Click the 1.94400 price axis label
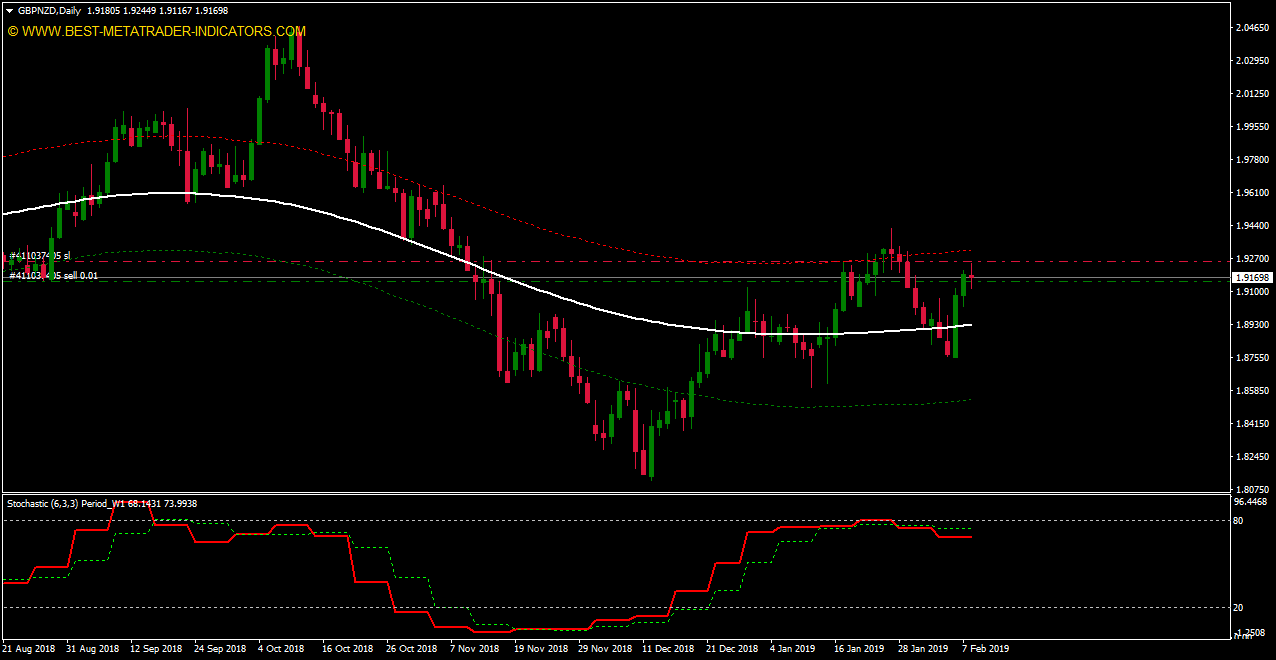This screenshot has height=660, width=1276. tap(1252, 226)
